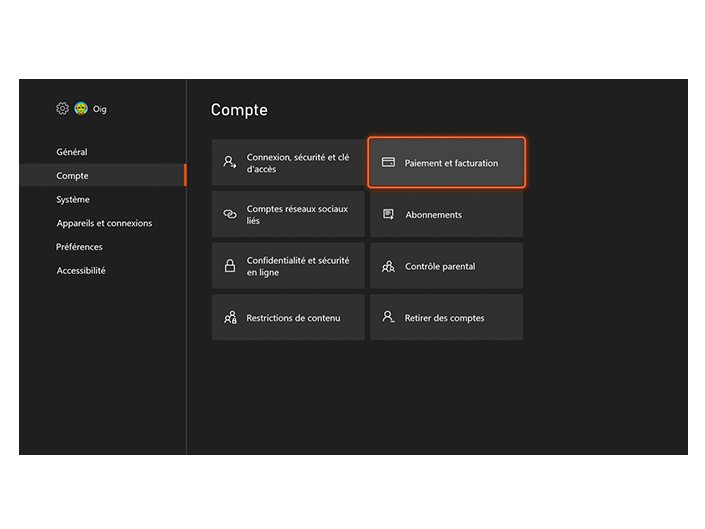
Task: Open the Général settings section
Action: tap(72, 152)
